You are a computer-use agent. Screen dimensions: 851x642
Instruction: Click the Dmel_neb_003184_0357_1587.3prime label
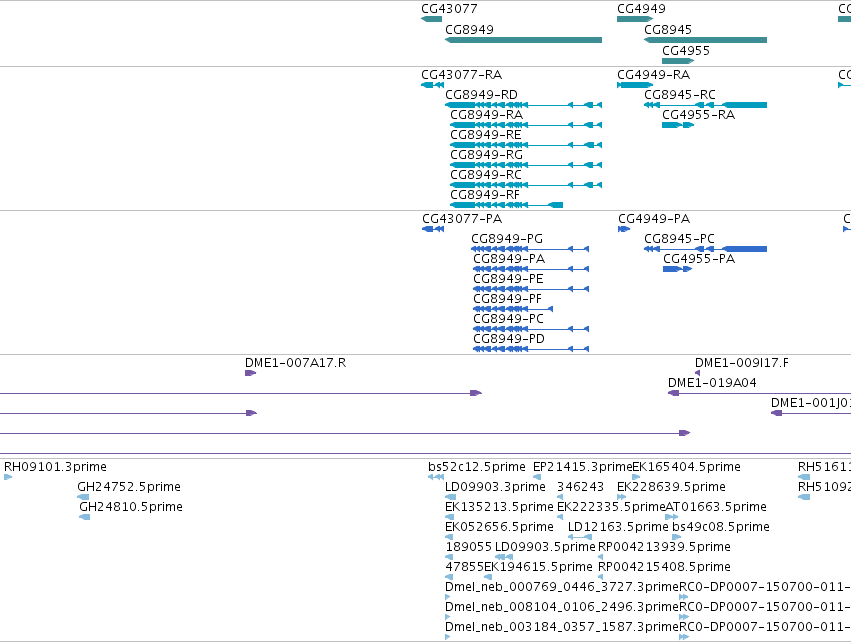point(562,627)
